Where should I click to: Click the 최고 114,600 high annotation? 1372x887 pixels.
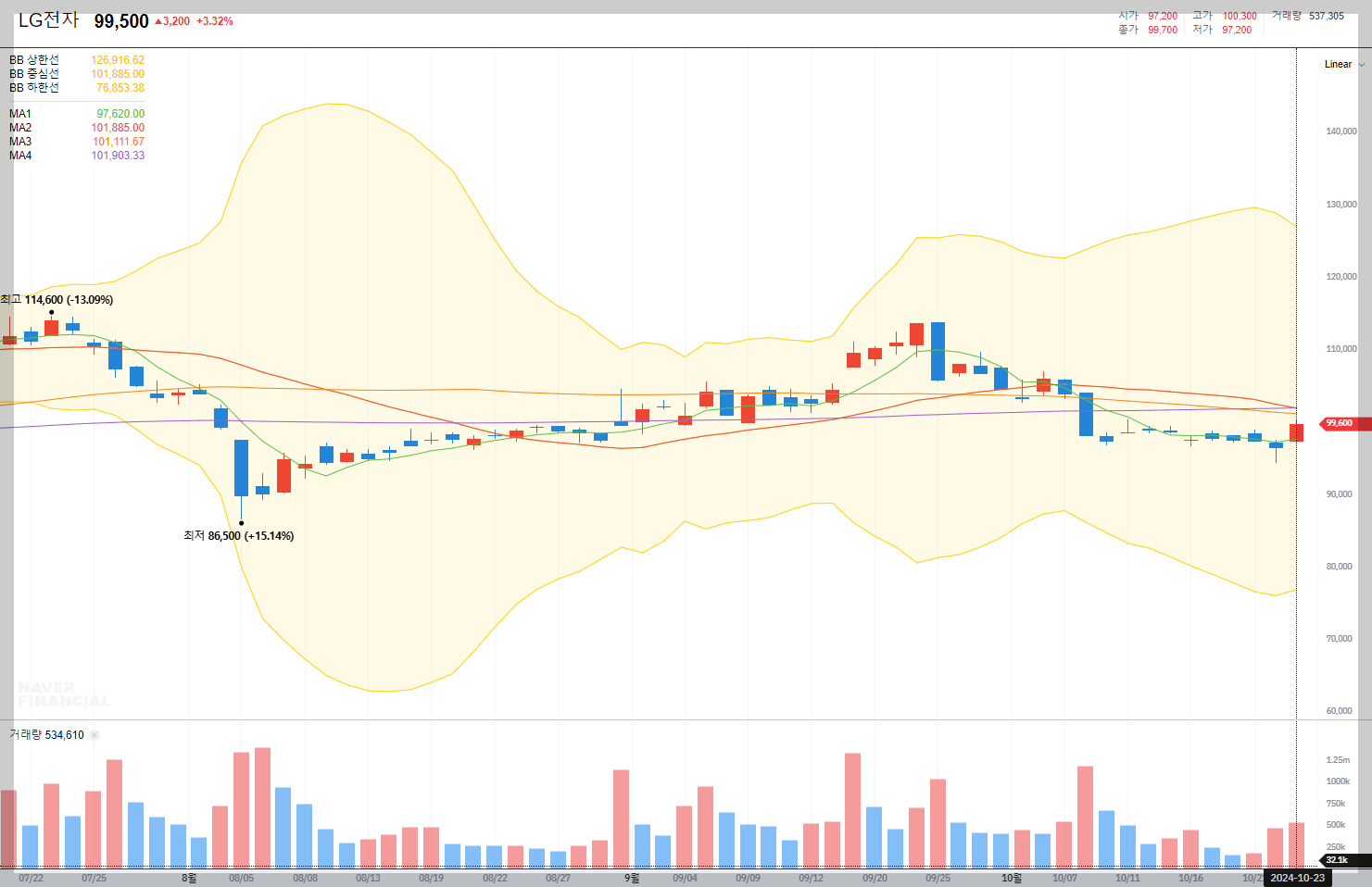[x=57, y=300]
